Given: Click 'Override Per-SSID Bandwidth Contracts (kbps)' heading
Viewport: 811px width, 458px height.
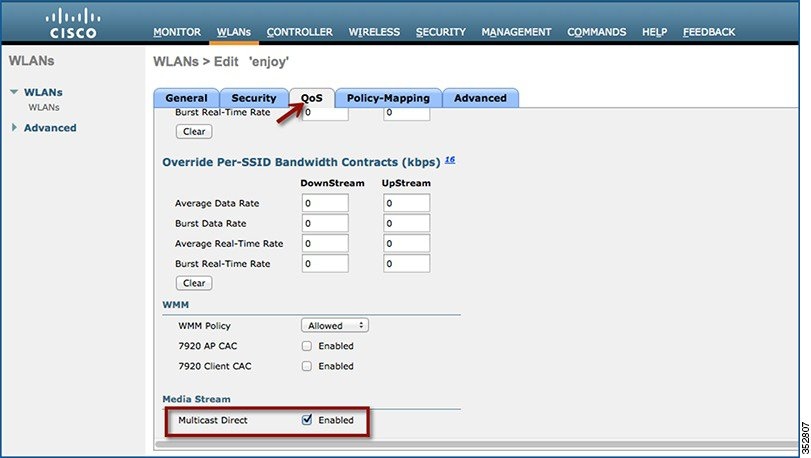Looking at the screenshot, I should [x=301, y=162].
